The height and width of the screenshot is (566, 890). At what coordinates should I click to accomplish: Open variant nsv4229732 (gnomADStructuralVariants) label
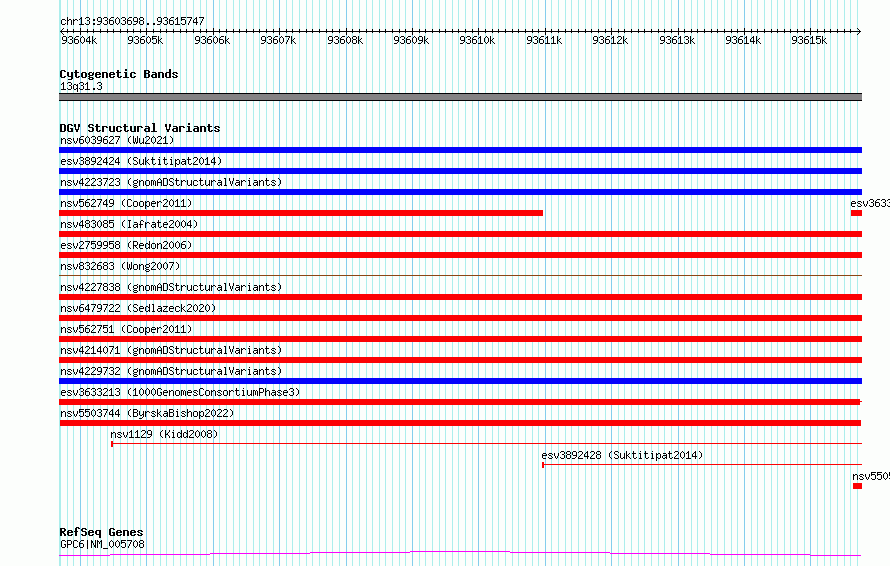pos(171,371)
